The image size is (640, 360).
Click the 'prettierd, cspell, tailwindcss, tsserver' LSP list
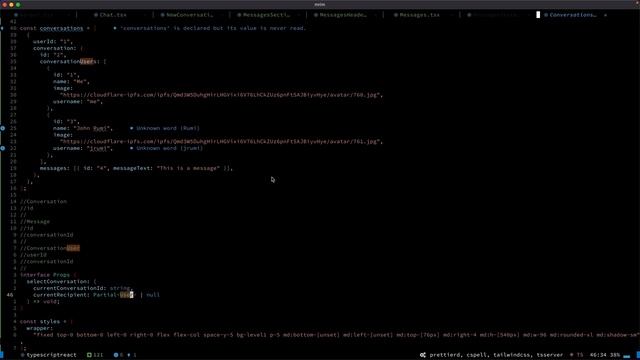(x=496, y=355)
